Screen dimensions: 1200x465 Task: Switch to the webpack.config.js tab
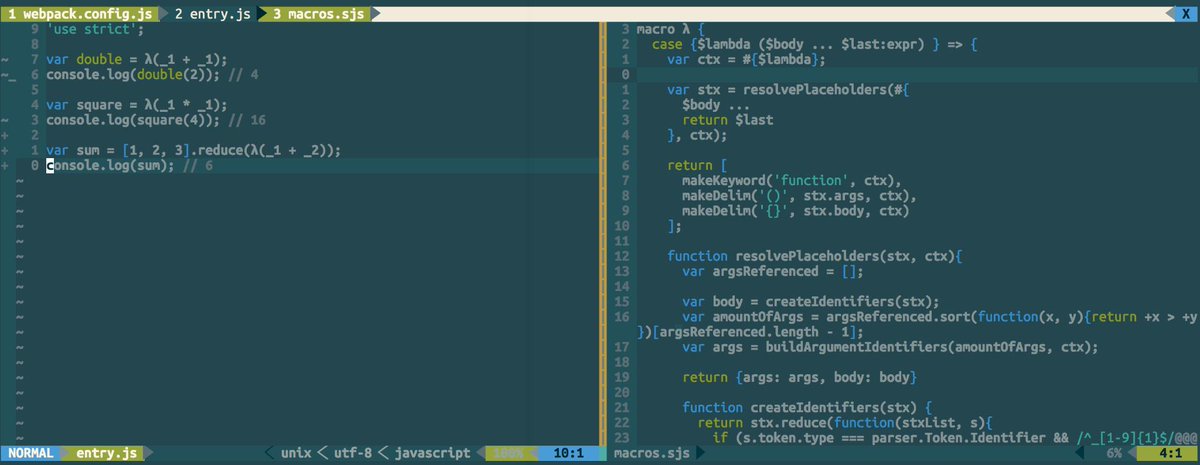click(79, 15)
